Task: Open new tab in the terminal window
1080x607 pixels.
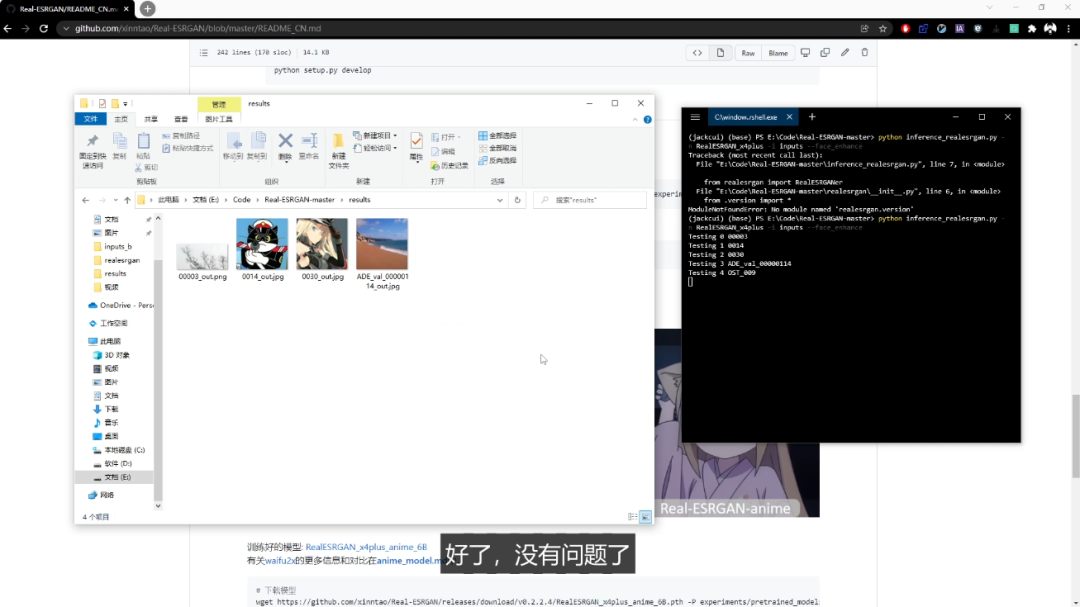Action: 812,117
